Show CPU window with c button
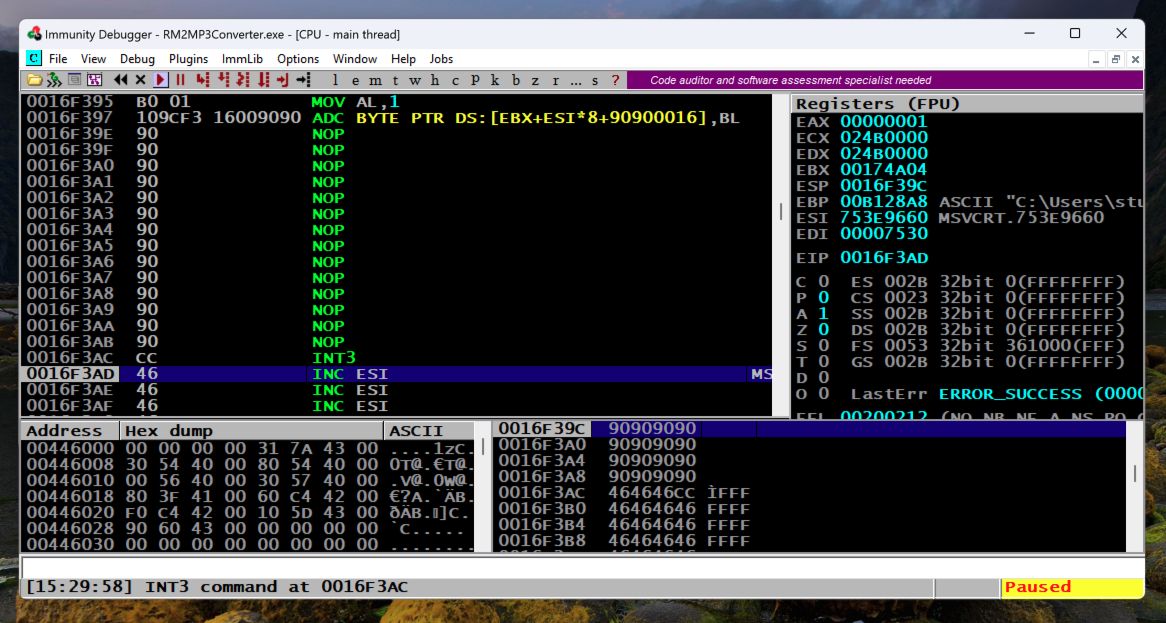1166x623 pixels. (455, 80)
